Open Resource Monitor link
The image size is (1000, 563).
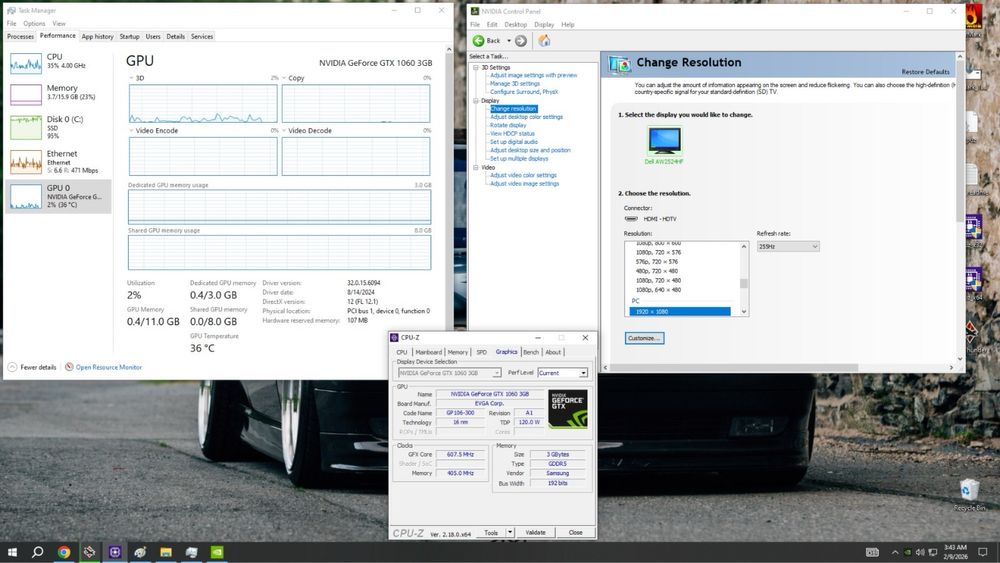pos(108,367)
